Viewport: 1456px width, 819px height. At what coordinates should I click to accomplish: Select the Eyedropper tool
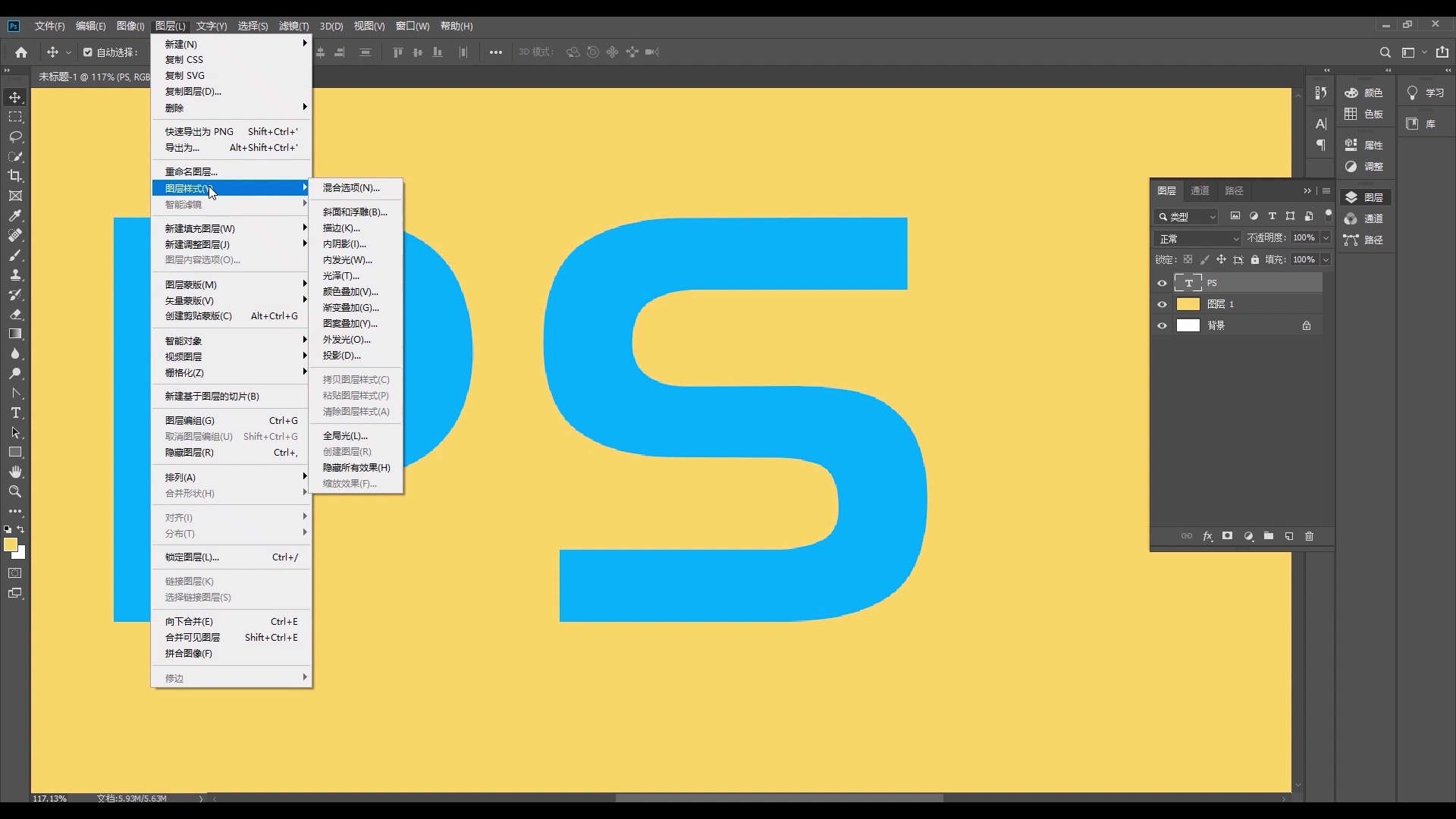pyautogui.click(x=15, y=215)
